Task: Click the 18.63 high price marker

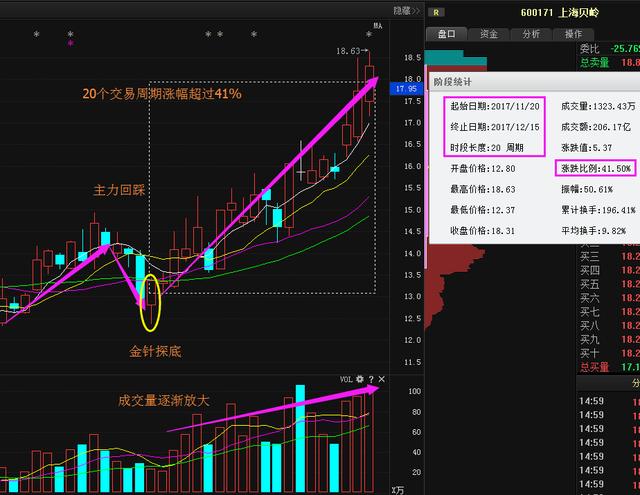Action: (347, 50)
